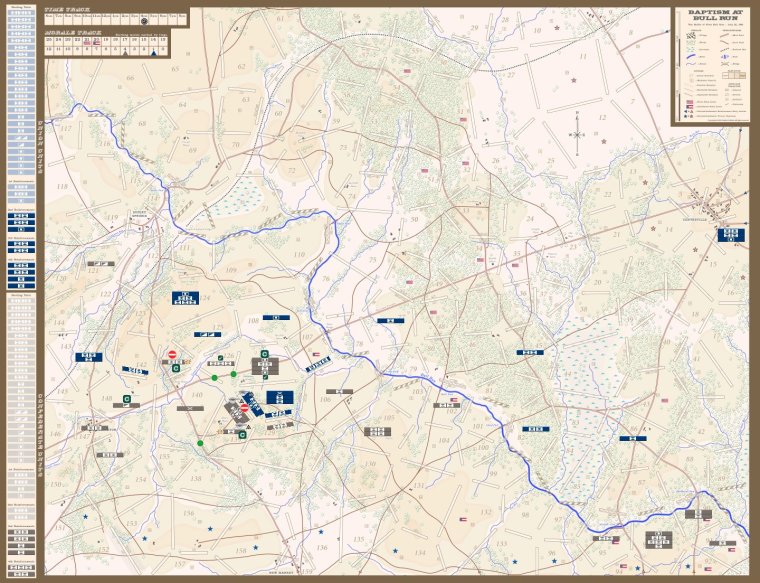
Task: Click the Confederate flag near area 132
Action: coord(463,520)
